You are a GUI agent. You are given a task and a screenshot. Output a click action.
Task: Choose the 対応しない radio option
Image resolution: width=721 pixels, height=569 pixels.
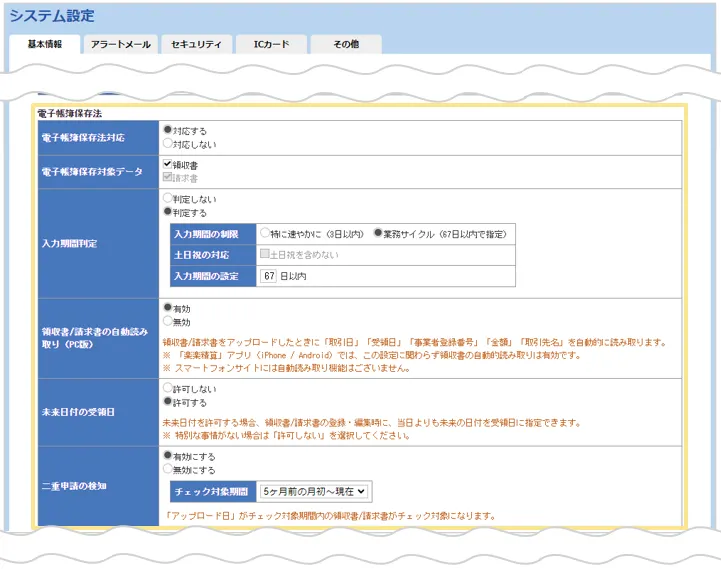point(168,143)
